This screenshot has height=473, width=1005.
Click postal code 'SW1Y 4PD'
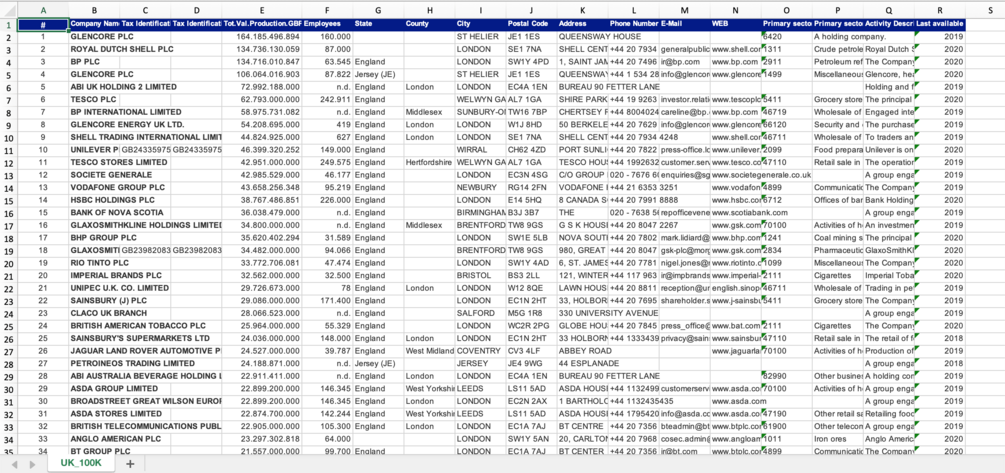531,62
